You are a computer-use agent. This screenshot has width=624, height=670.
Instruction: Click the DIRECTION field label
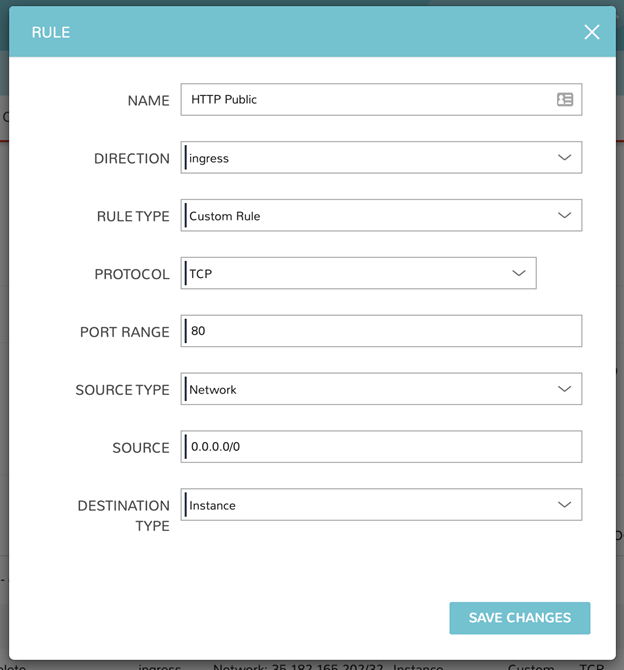pyautogui.click(x=132, y=159)
